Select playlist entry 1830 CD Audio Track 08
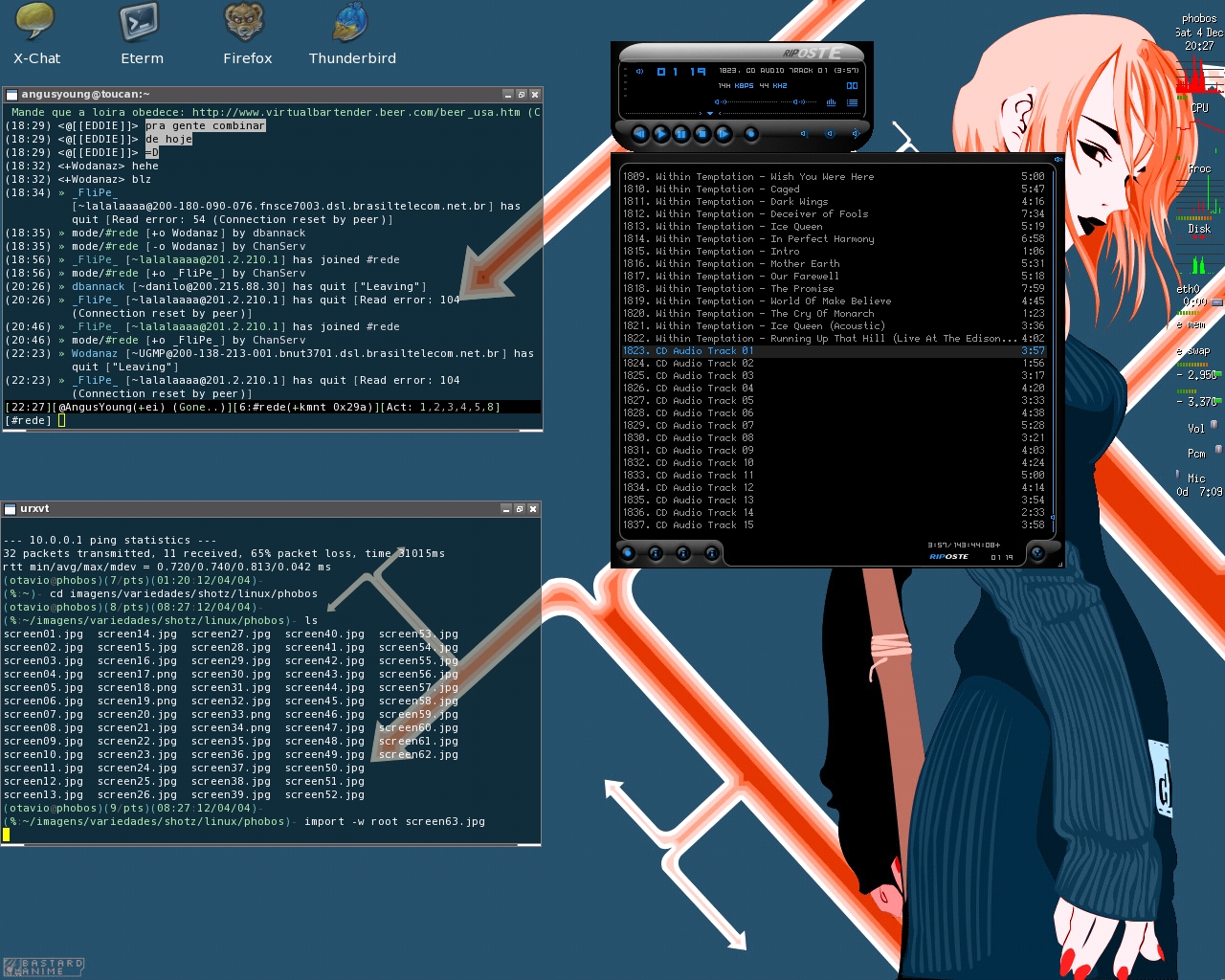 coord(834,438)
